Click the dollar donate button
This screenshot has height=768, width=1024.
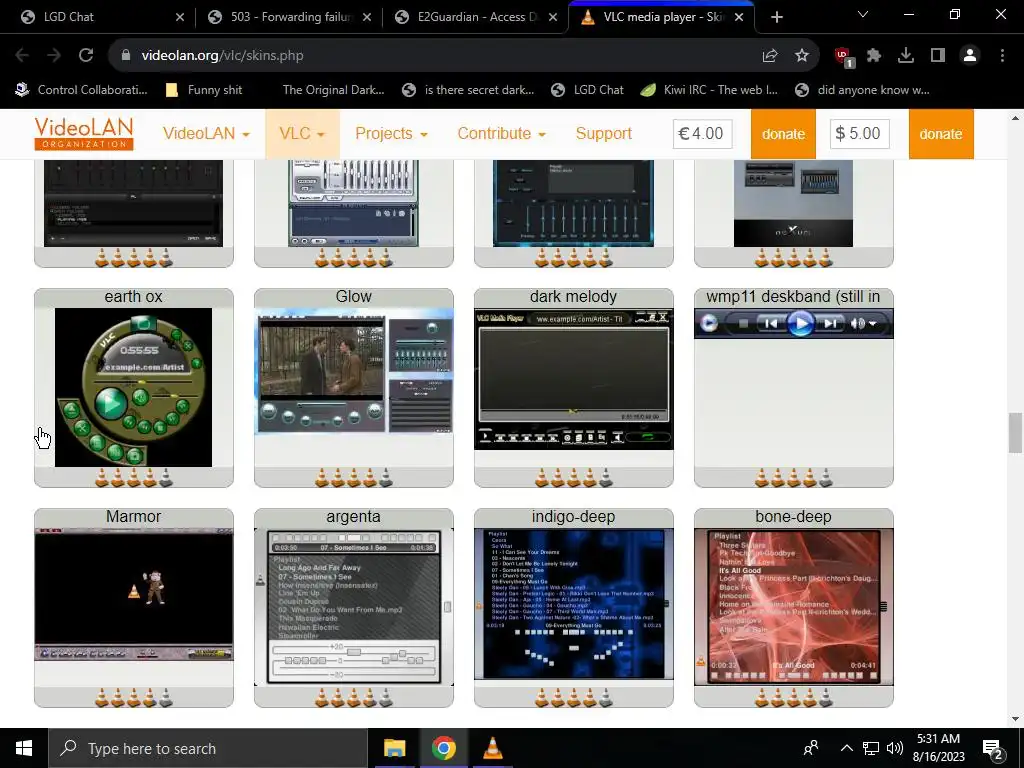[940, 134]
